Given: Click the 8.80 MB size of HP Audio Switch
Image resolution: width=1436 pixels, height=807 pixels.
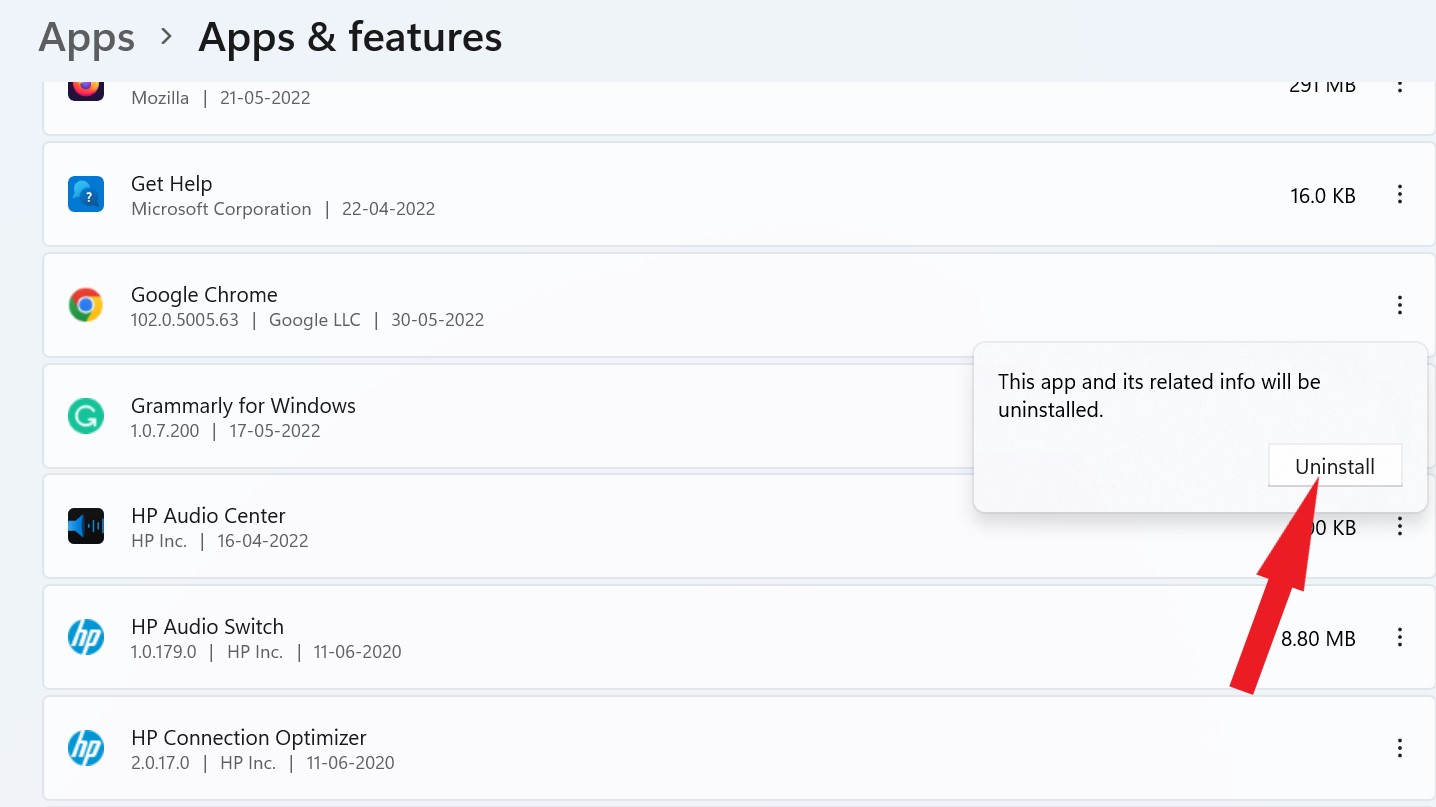Looking at the screenshot, I should coord(1318,638).
